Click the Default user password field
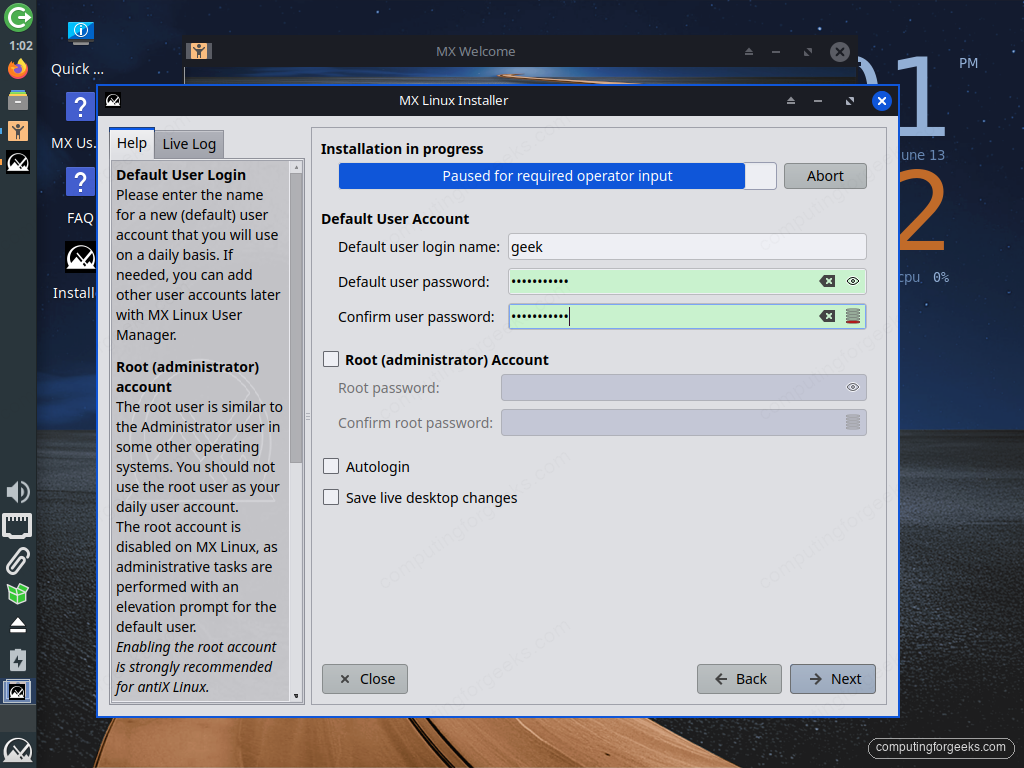This screenshot has width=1024, height=768. coord(687,281)
